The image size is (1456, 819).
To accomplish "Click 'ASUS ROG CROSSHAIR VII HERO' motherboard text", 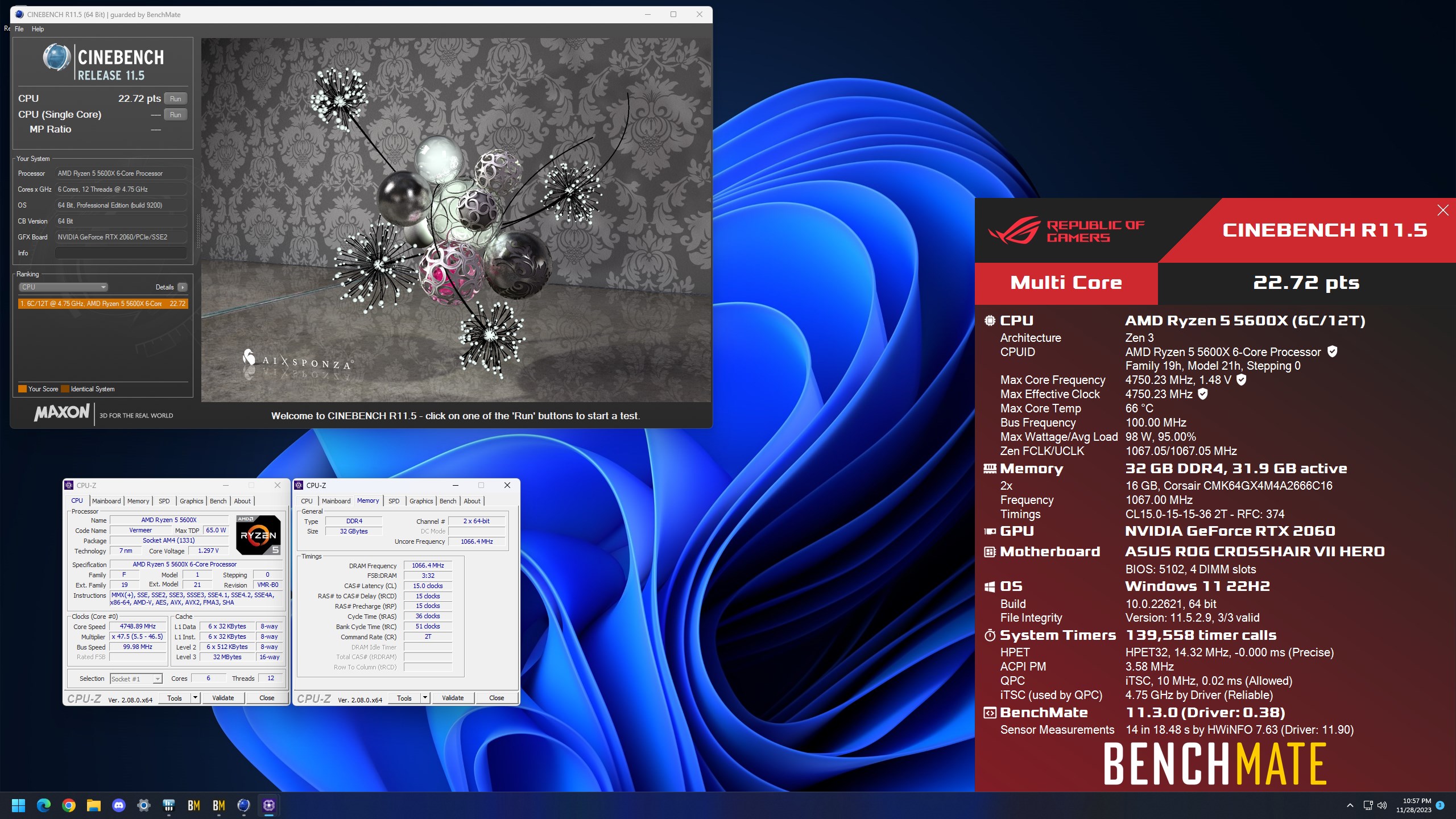I will click(x=1255, y=552).
